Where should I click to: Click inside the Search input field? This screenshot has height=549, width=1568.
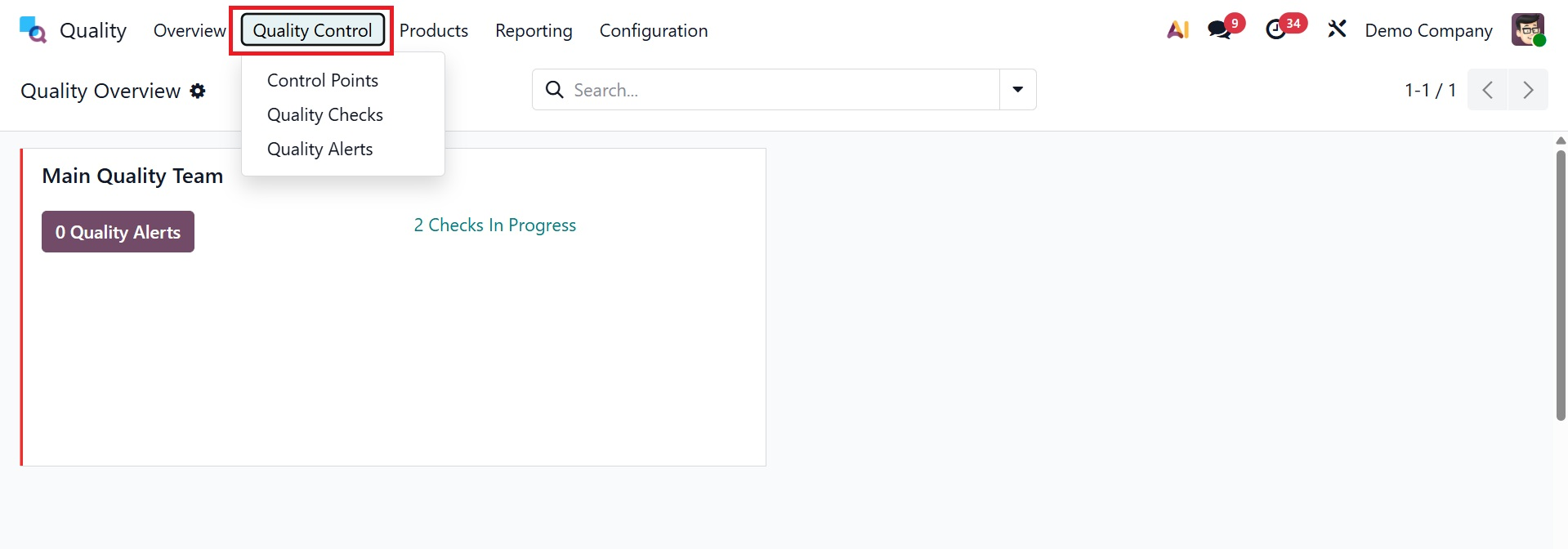click(x=735, y=90)
